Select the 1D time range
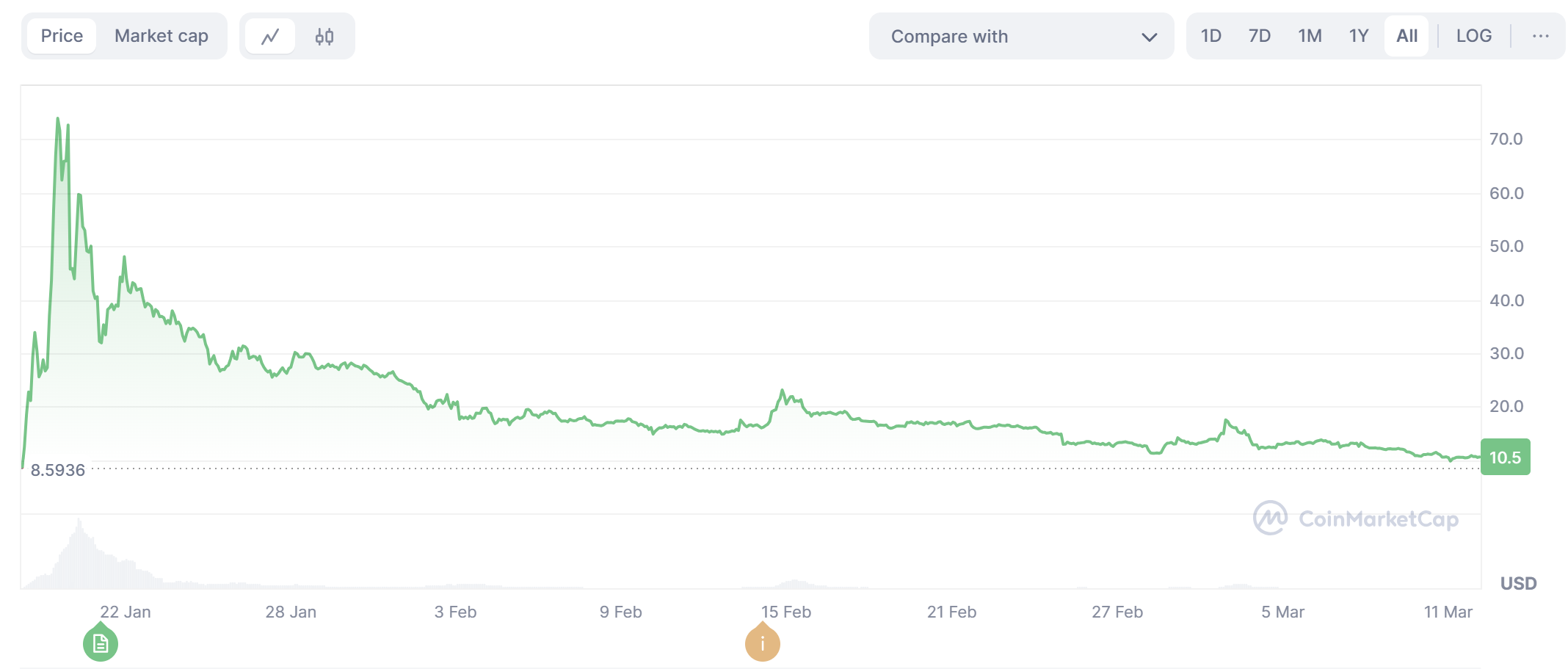Viewport: 1568px width, 669px height. pos(1211,36)
